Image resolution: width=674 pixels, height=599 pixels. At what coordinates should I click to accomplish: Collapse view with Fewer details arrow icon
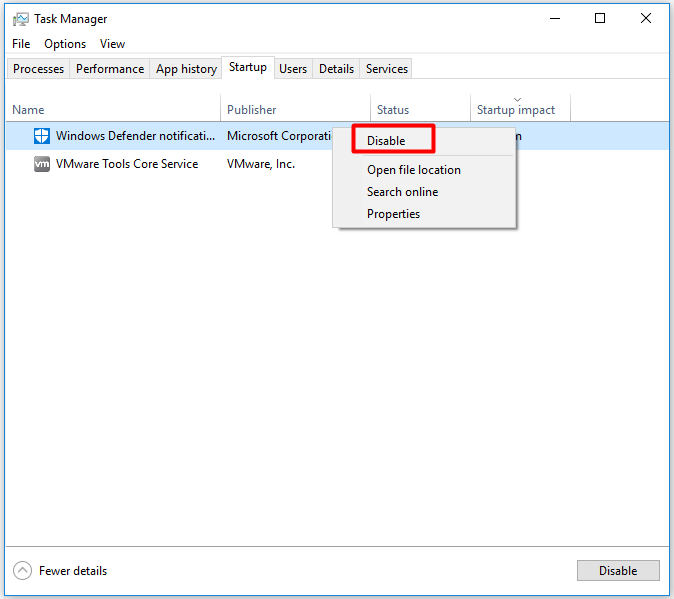pyautogui.click(x=22, y=571)
